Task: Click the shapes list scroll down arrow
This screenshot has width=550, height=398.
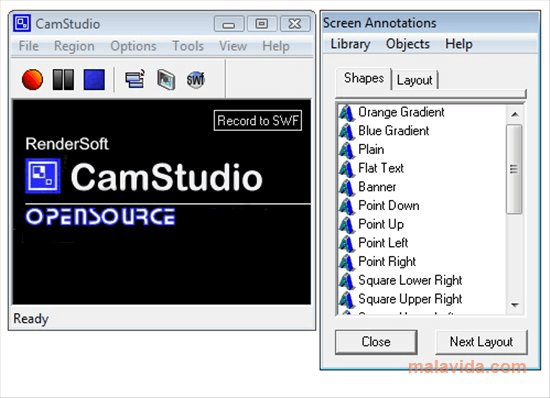Action: tap(515, 305)
